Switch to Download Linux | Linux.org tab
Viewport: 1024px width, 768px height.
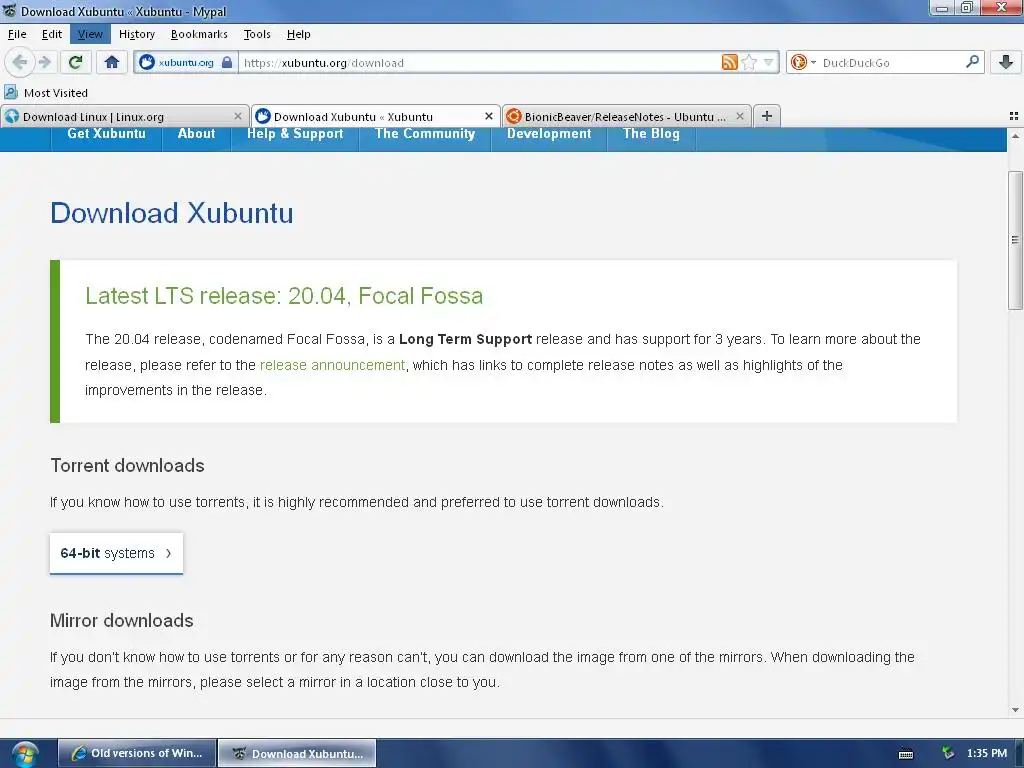pos(124,116)
